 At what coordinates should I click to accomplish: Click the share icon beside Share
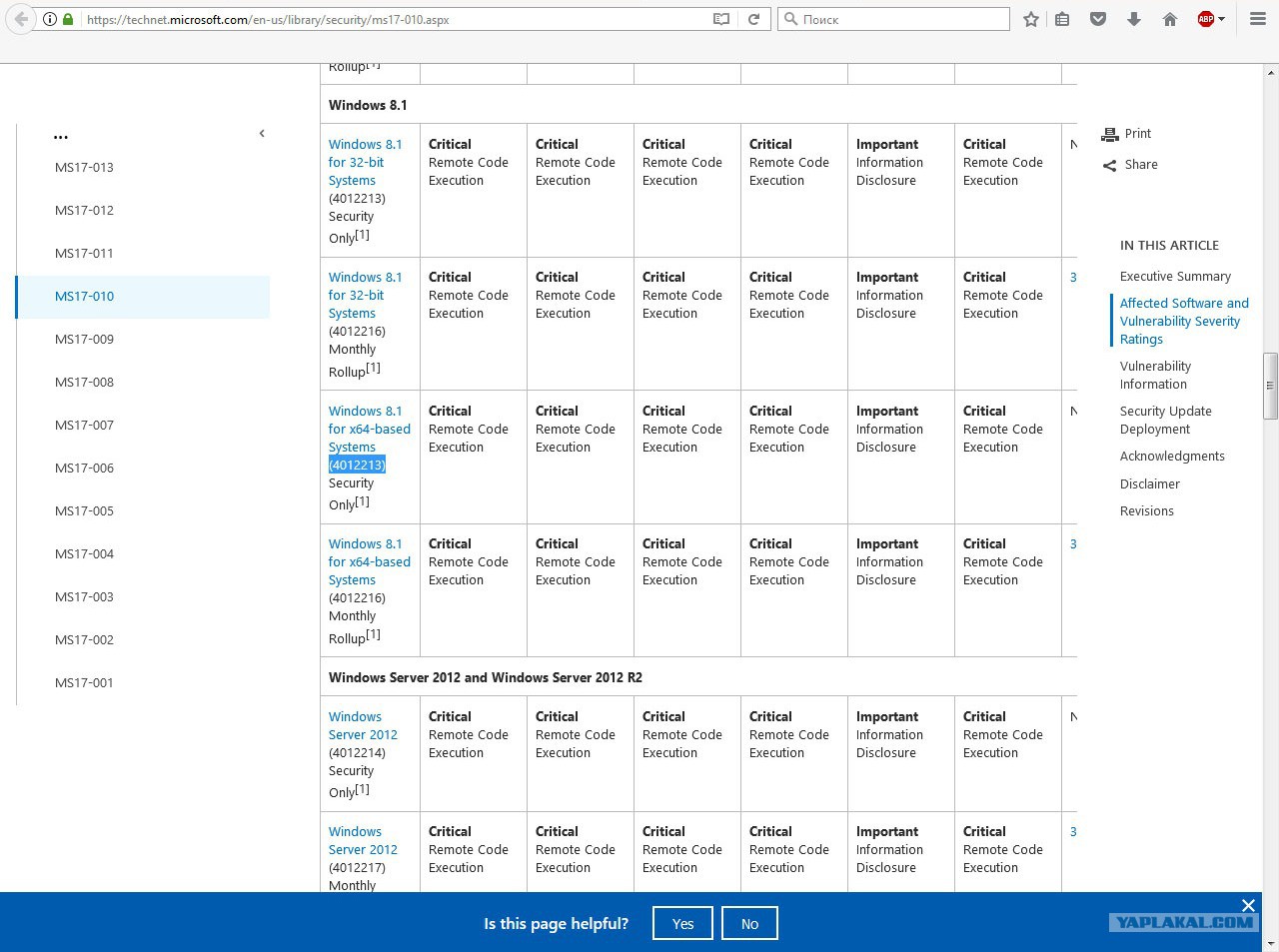point(1109,165)
